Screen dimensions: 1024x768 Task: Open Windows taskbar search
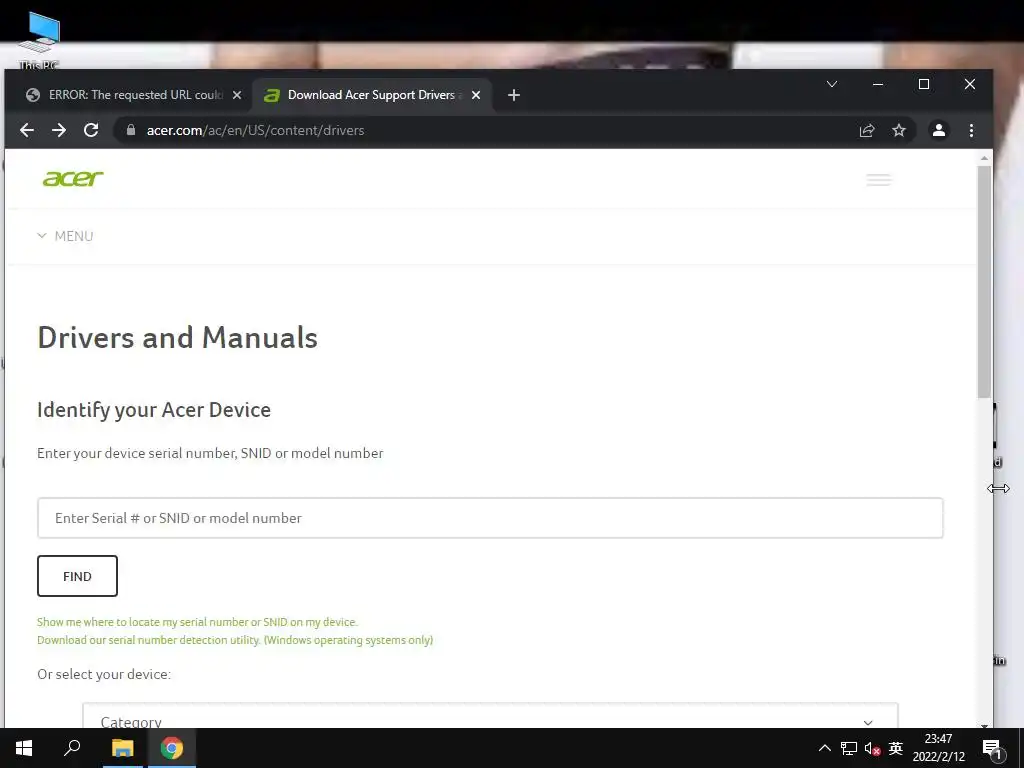[x=72, y=748]
